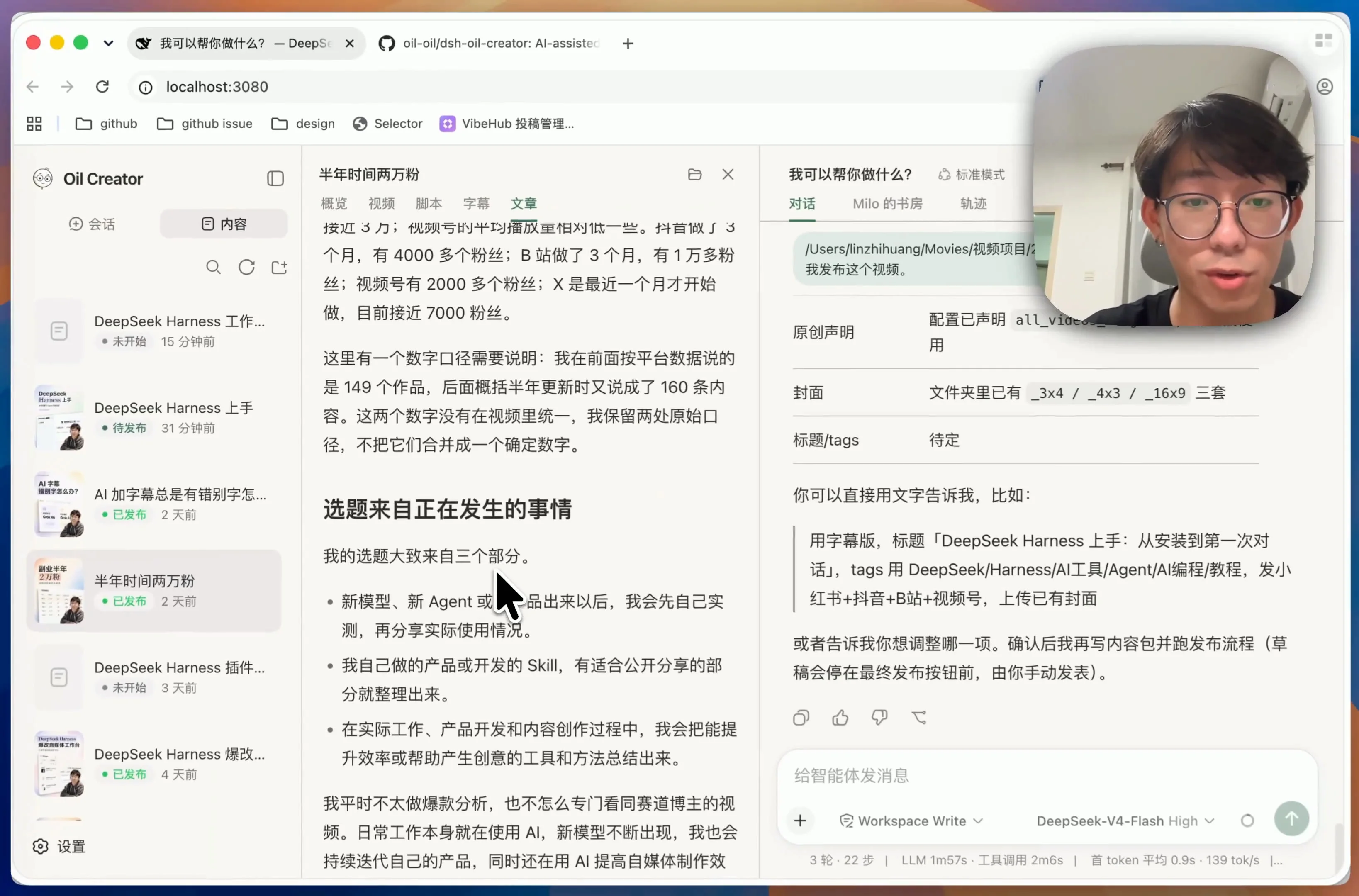Click thumbnail of AI 字幕 错别字 video
This screenshot has height=896, width=1359.
click(x=59, y=504)
